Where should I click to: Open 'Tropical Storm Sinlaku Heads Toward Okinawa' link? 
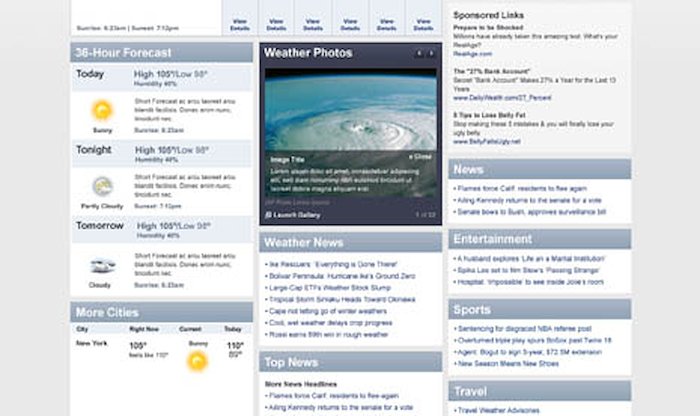click(x=342, y=300)
